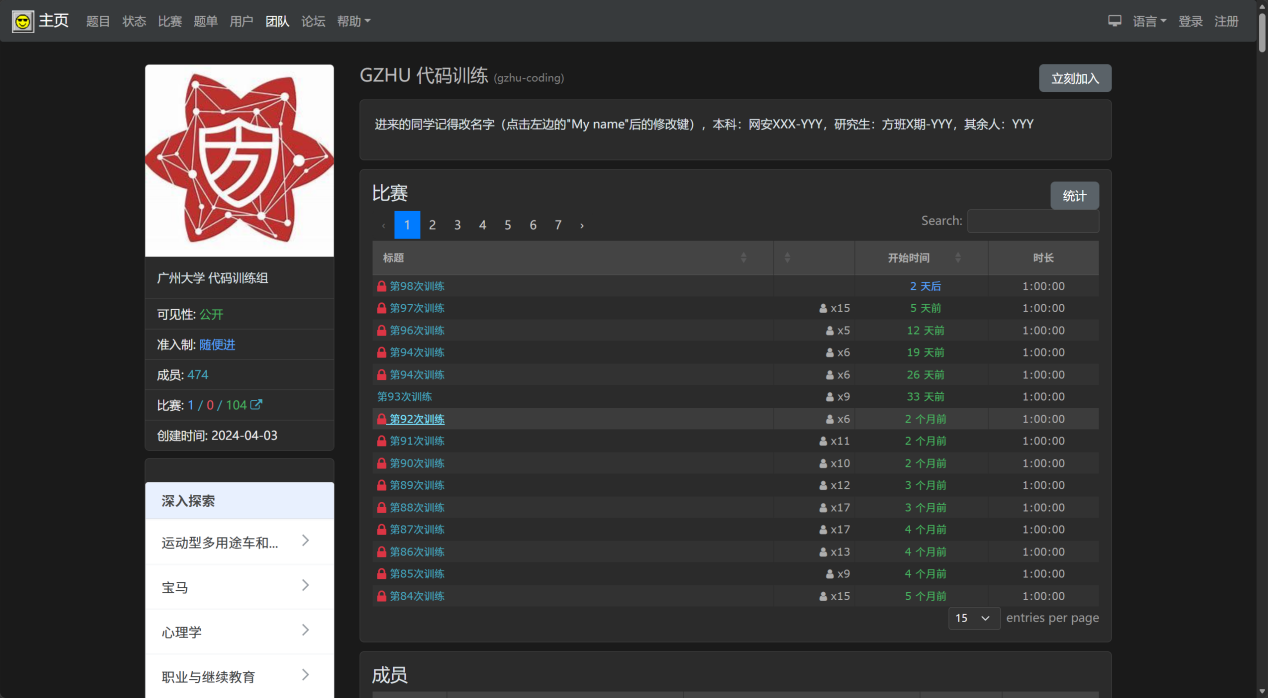This screenshot has width=1268, height=698.
Task: Click participant icon x5 on 第96次训练 row
Action: tap(830, 330)
